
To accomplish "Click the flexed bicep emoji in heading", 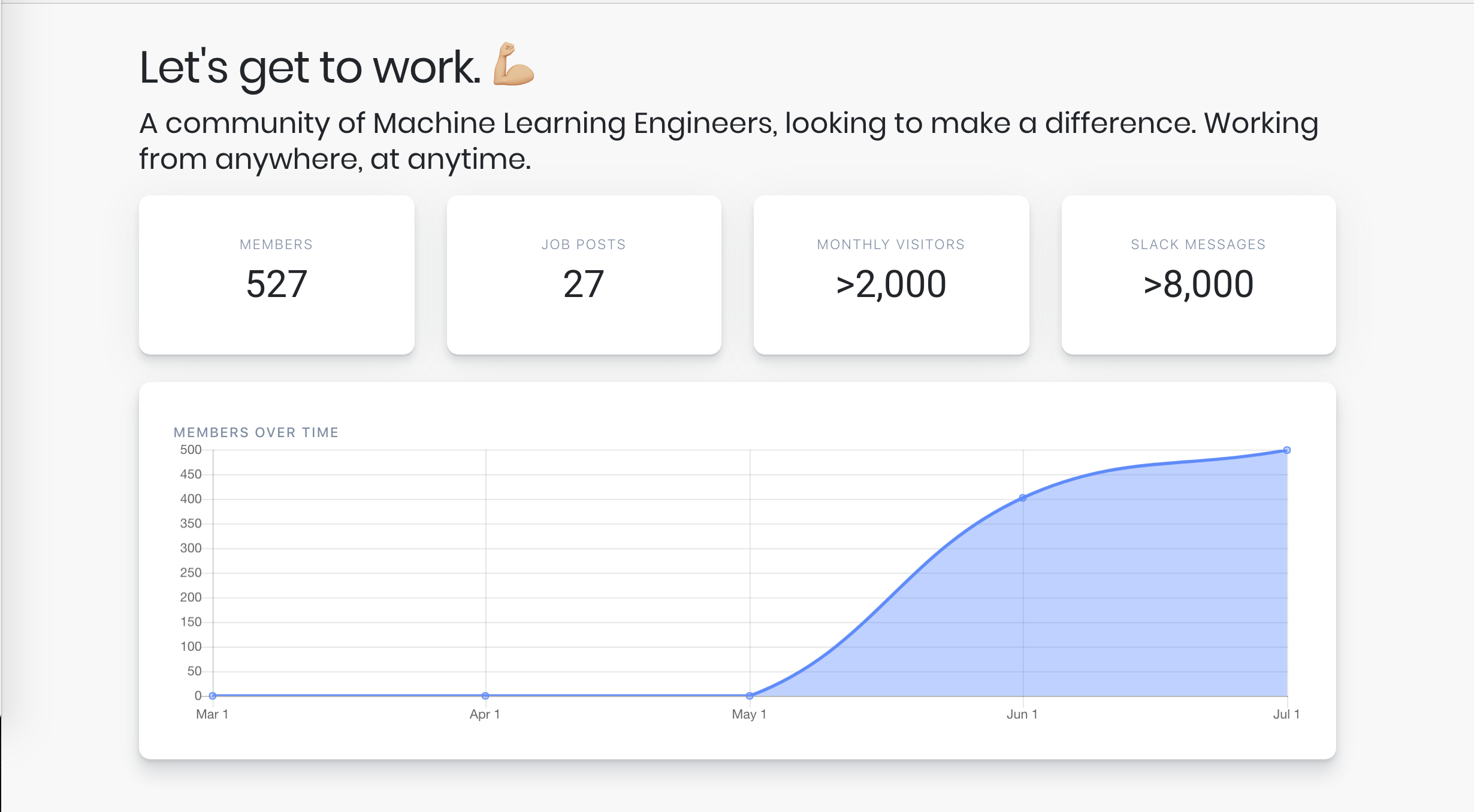I will tap(513, 65).
